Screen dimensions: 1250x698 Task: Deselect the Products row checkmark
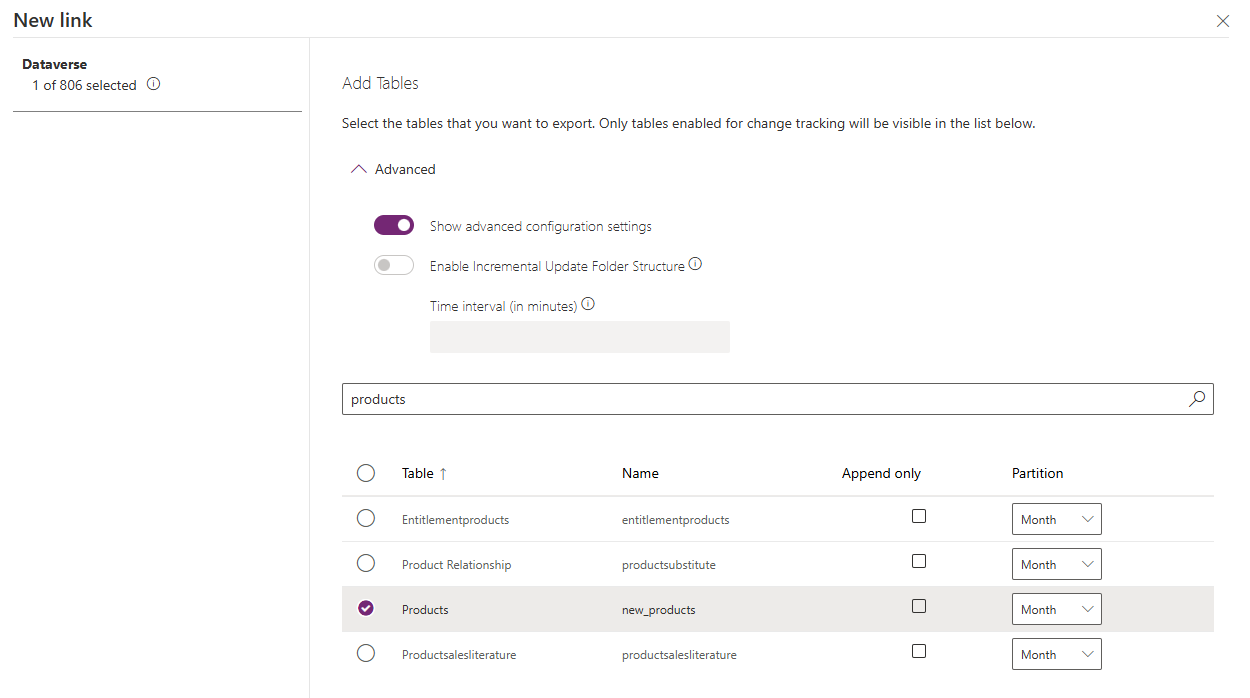pyautogui.click(x=366, y=608)
